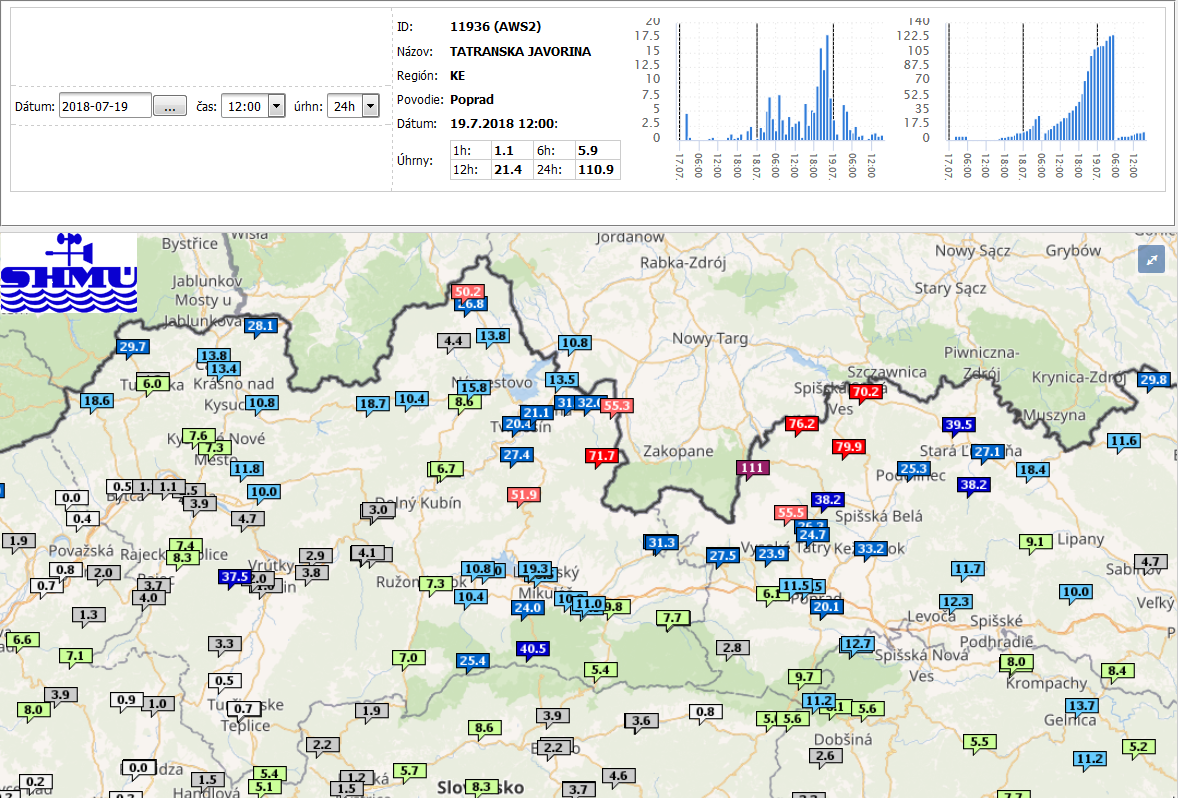Click the SHMU logo
This screenshot has height=798, width=1178.
click(69, 273)
